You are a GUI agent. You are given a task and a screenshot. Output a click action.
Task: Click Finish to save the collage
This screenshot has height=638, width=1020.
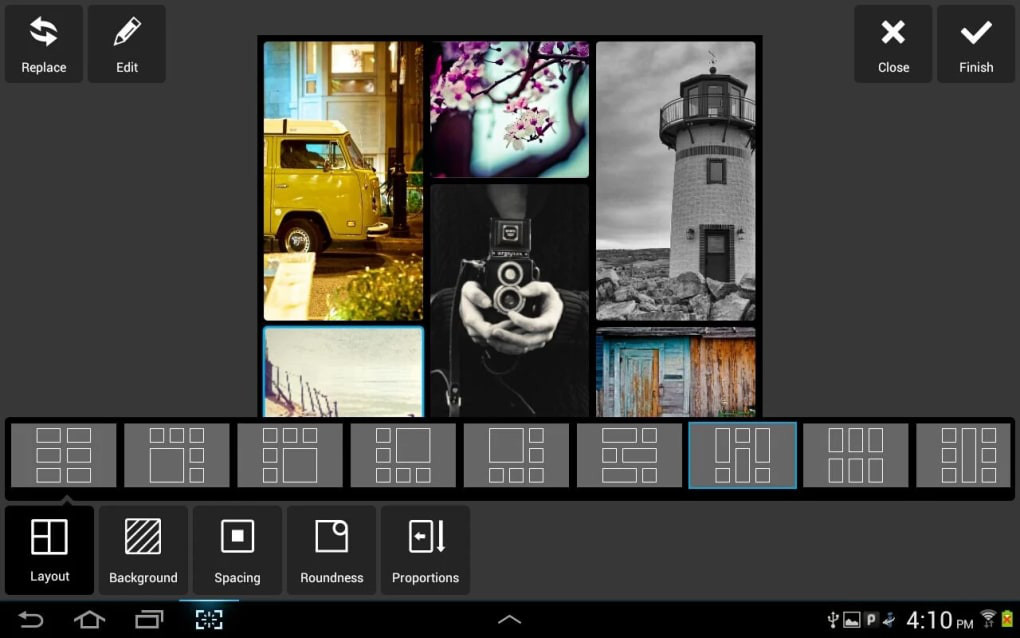976,44
